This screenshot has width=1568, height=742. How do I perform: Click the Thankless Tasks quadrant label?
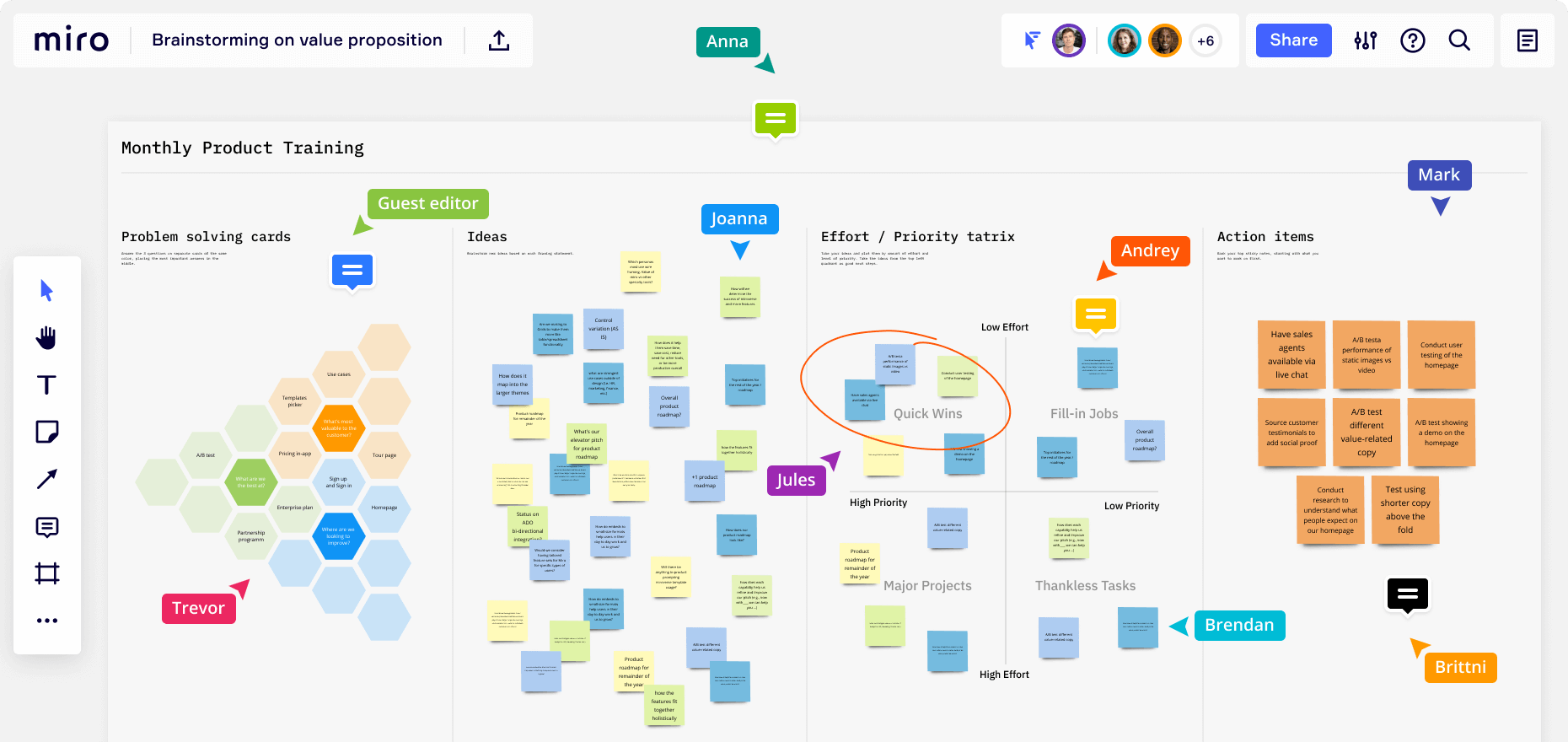tap(1085, 586)
